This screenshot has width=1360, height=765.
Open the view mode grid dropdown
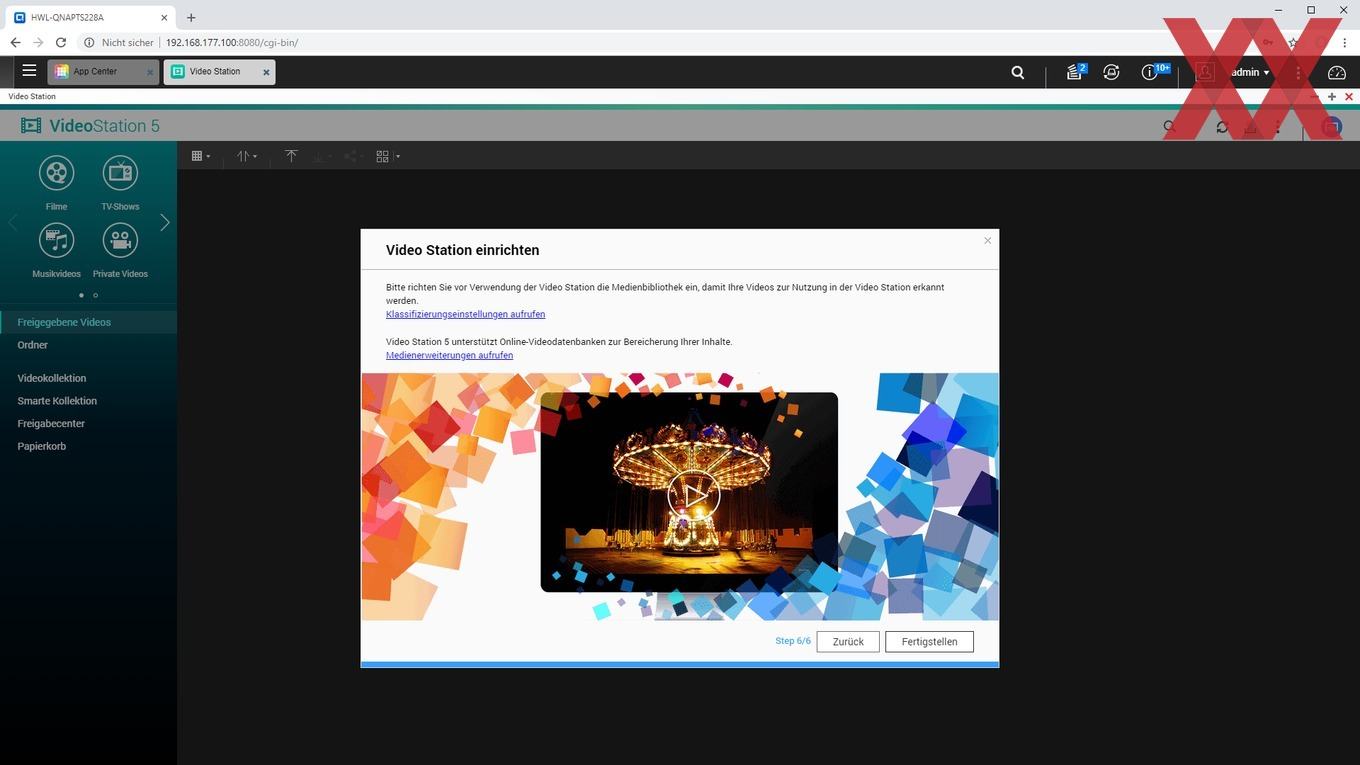tap(201, 156)
